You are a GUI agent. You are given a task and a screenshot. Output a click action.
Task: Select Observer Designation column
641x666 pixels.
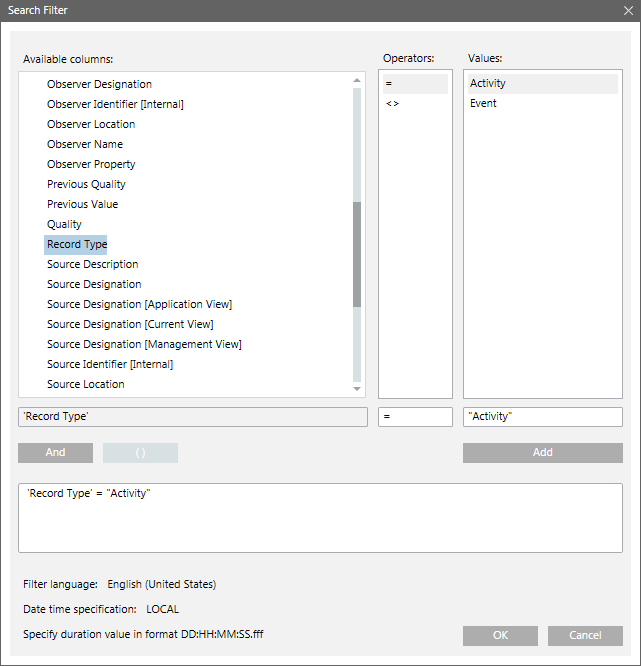coord(99,84)
